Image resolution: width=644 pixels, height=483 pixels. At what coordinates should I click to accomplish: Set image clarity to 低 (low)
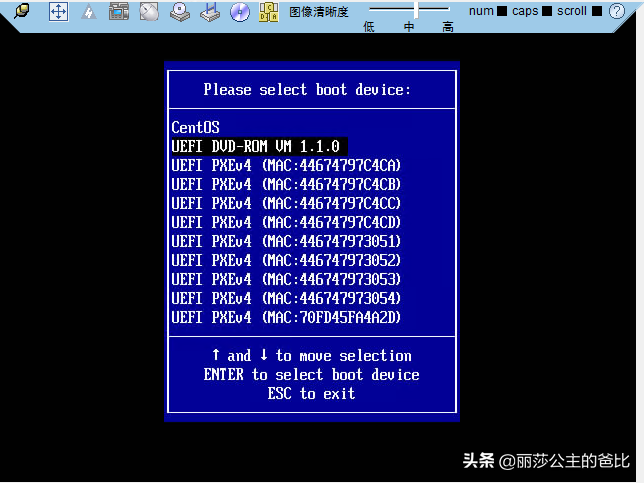369,27
